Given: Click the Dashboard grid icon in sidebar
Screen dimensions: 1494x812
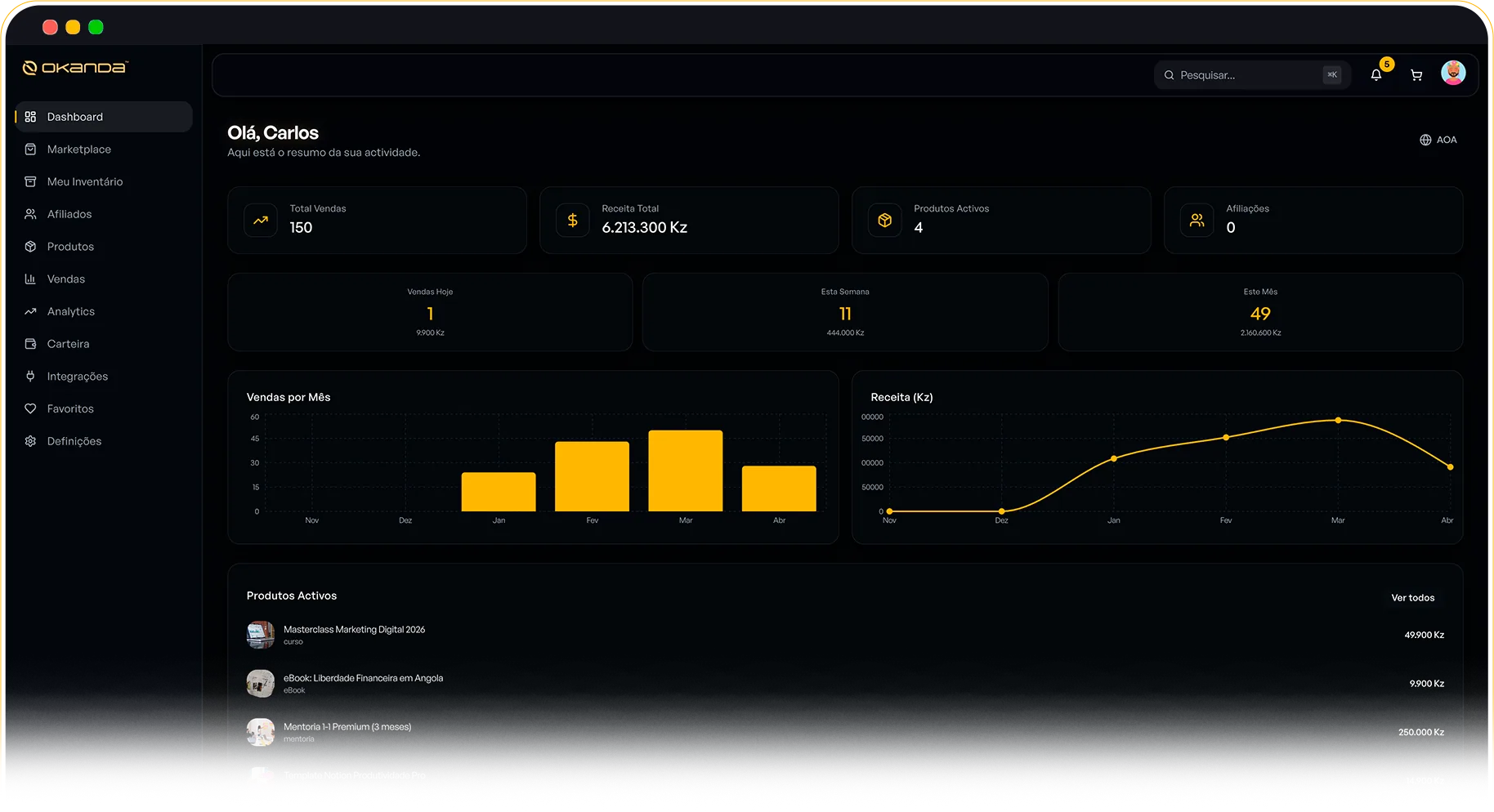Looking at the screenshot, I should [x=30, y=117].
